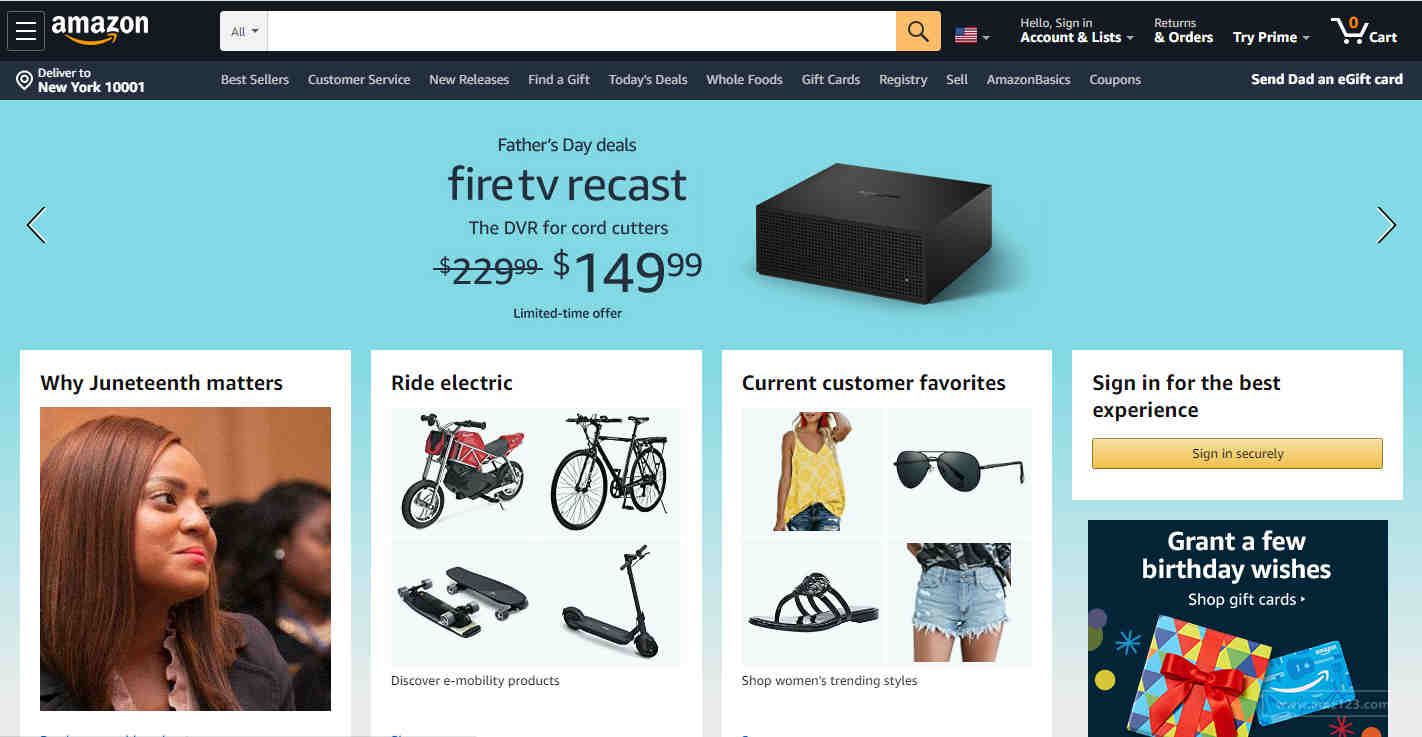Screen dimensions: 1422x737
Task: Expand the All search category dropdown
Action: pos(244,31)
